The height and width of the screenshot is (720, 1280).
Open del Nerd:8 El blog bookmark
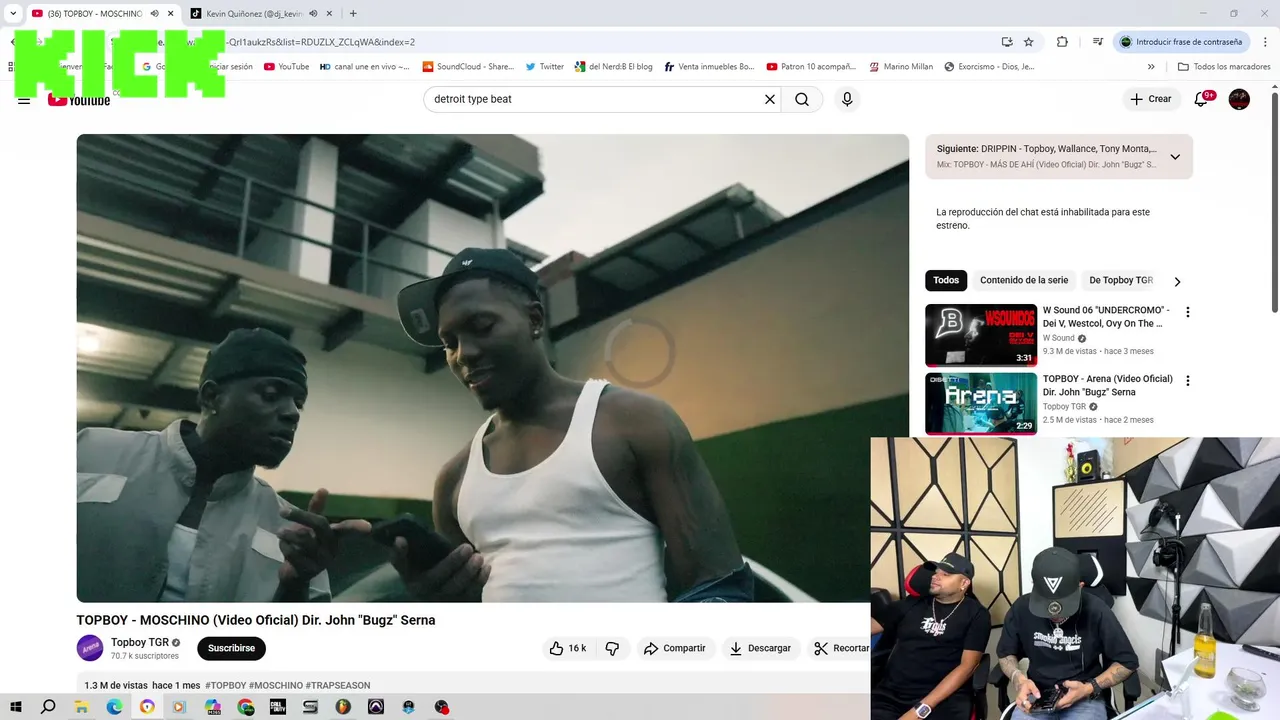coord(613,67)
